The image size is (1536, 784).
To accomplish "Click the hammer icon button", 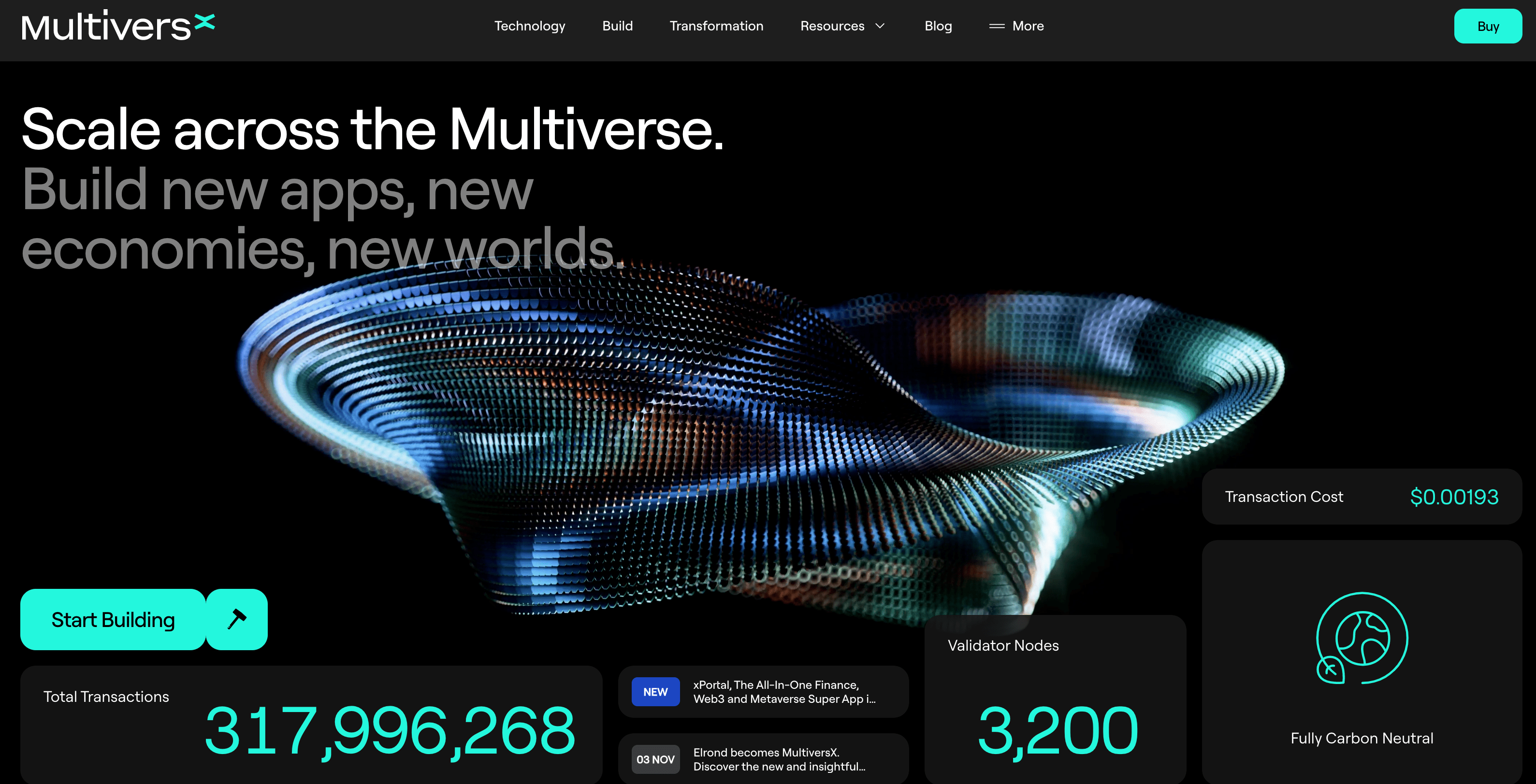I will point(237,619).
